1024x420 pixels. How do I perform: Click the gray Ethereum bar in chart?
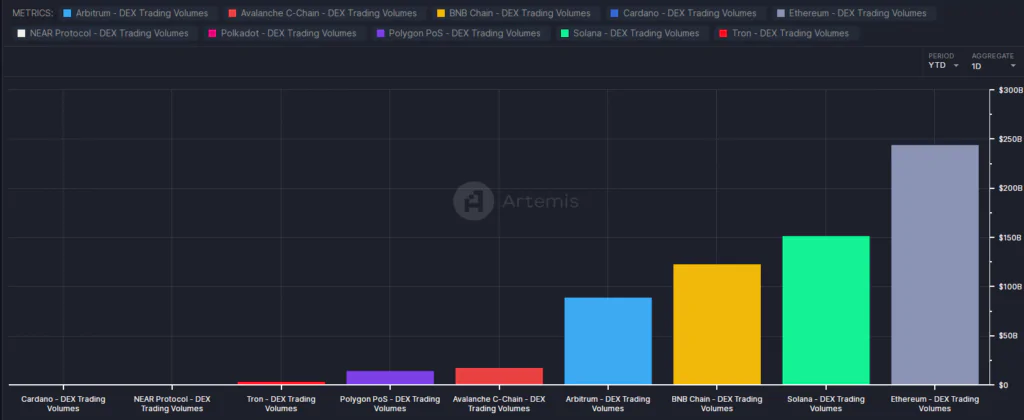click(x=935, y=265)
